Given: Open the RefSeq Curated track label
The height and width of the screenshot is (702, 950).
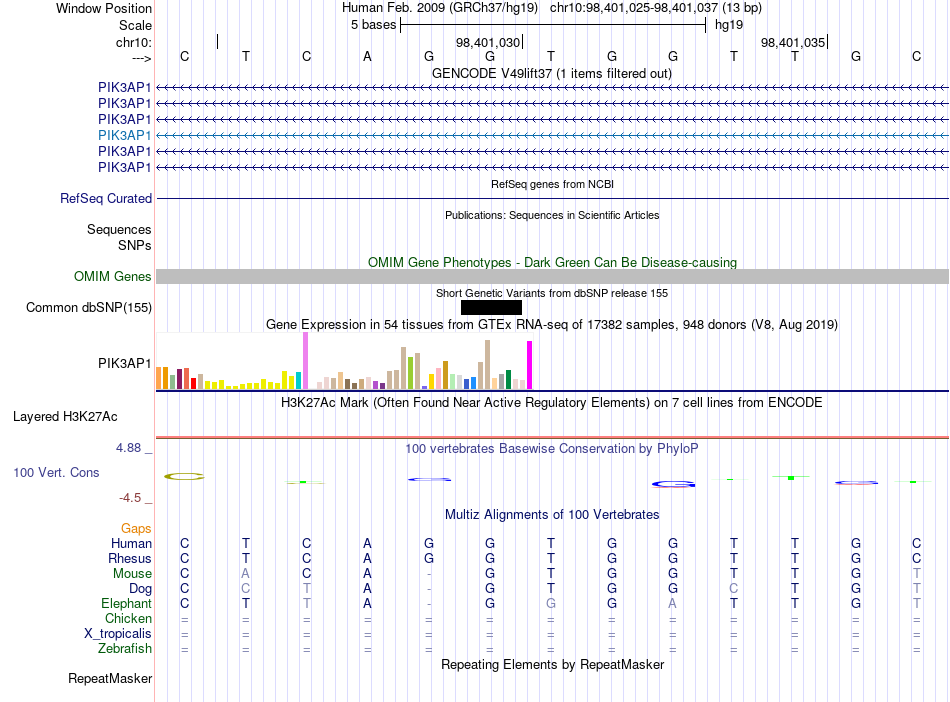Looking at the screenshot, I should [106, 199].
